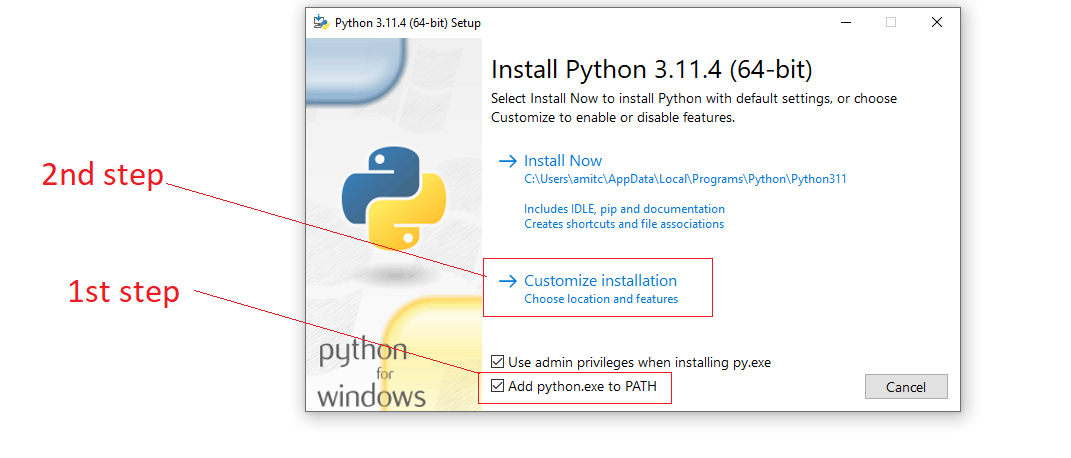The image size is (1071, 458).
Task: Choose Customize installation
Action: tap(600, 281)
